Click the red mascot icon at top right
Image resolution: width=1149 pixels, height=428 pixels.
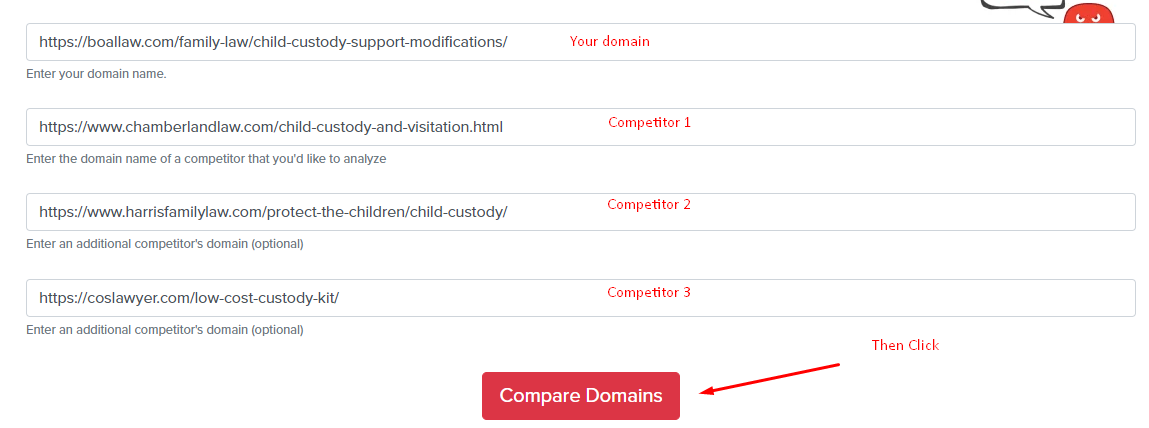point(1088,13)
